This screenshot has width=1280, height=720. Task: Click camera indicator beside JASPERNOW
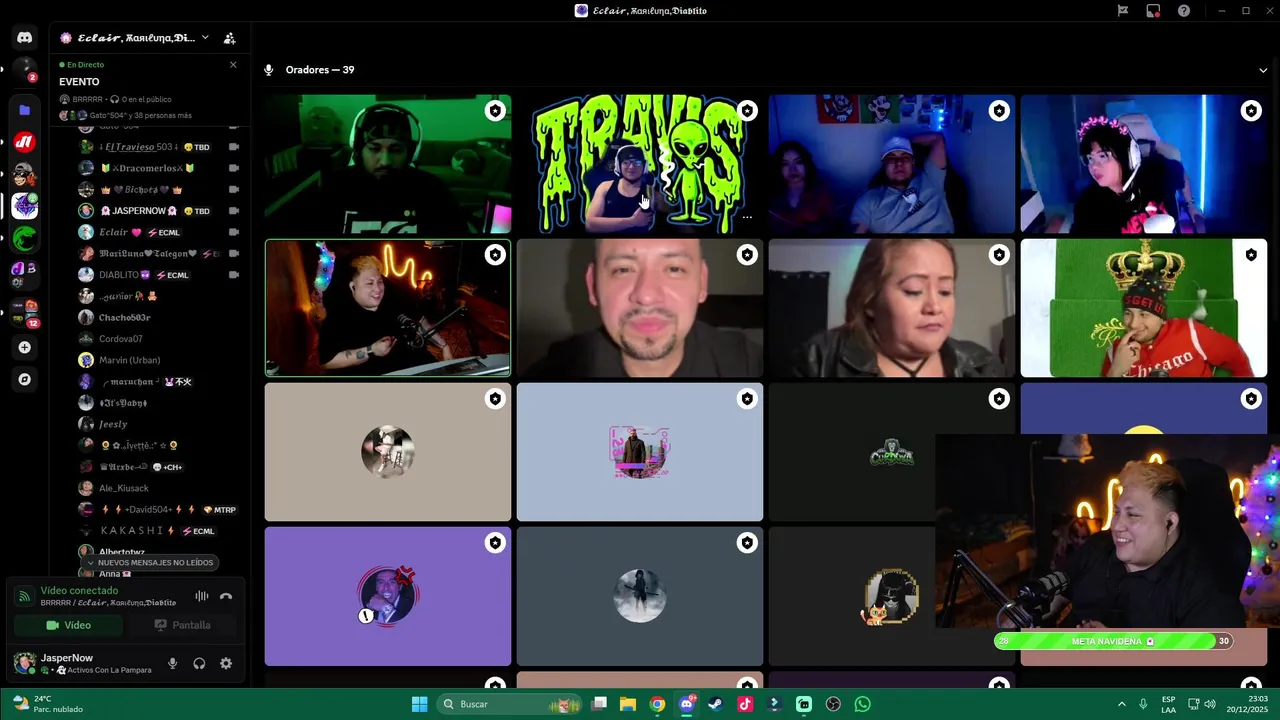click(x=234, y=211)
